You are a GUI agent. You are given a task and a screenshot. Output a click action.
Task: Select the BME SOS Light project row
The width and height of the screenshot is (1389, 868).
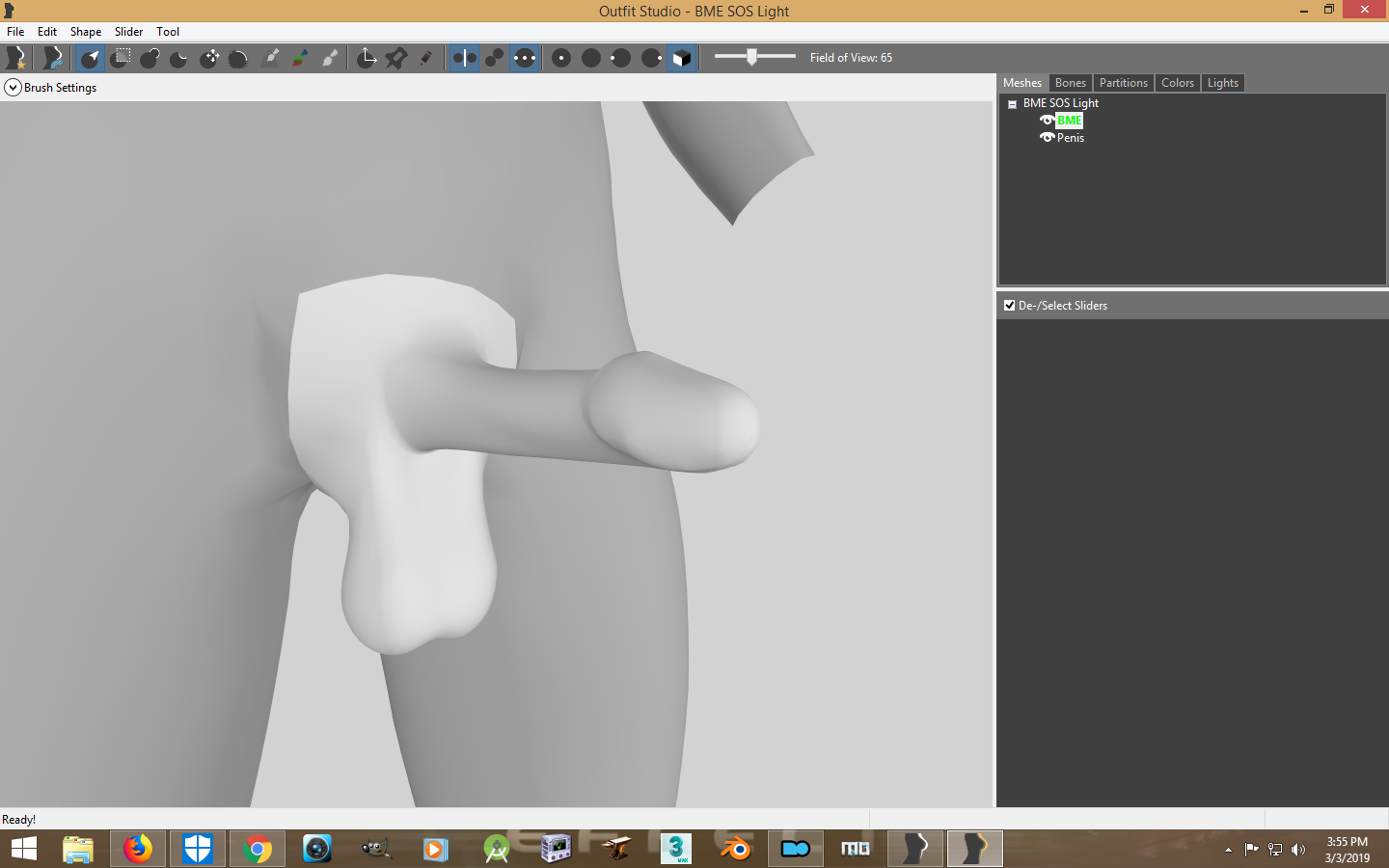[1061, 103]
